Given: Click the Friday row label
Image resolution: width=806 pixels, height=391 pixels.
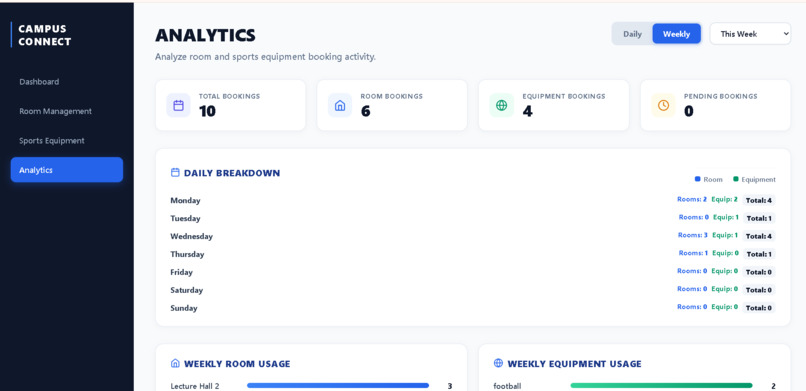Looking at the screenshot, I should (181, 272).
